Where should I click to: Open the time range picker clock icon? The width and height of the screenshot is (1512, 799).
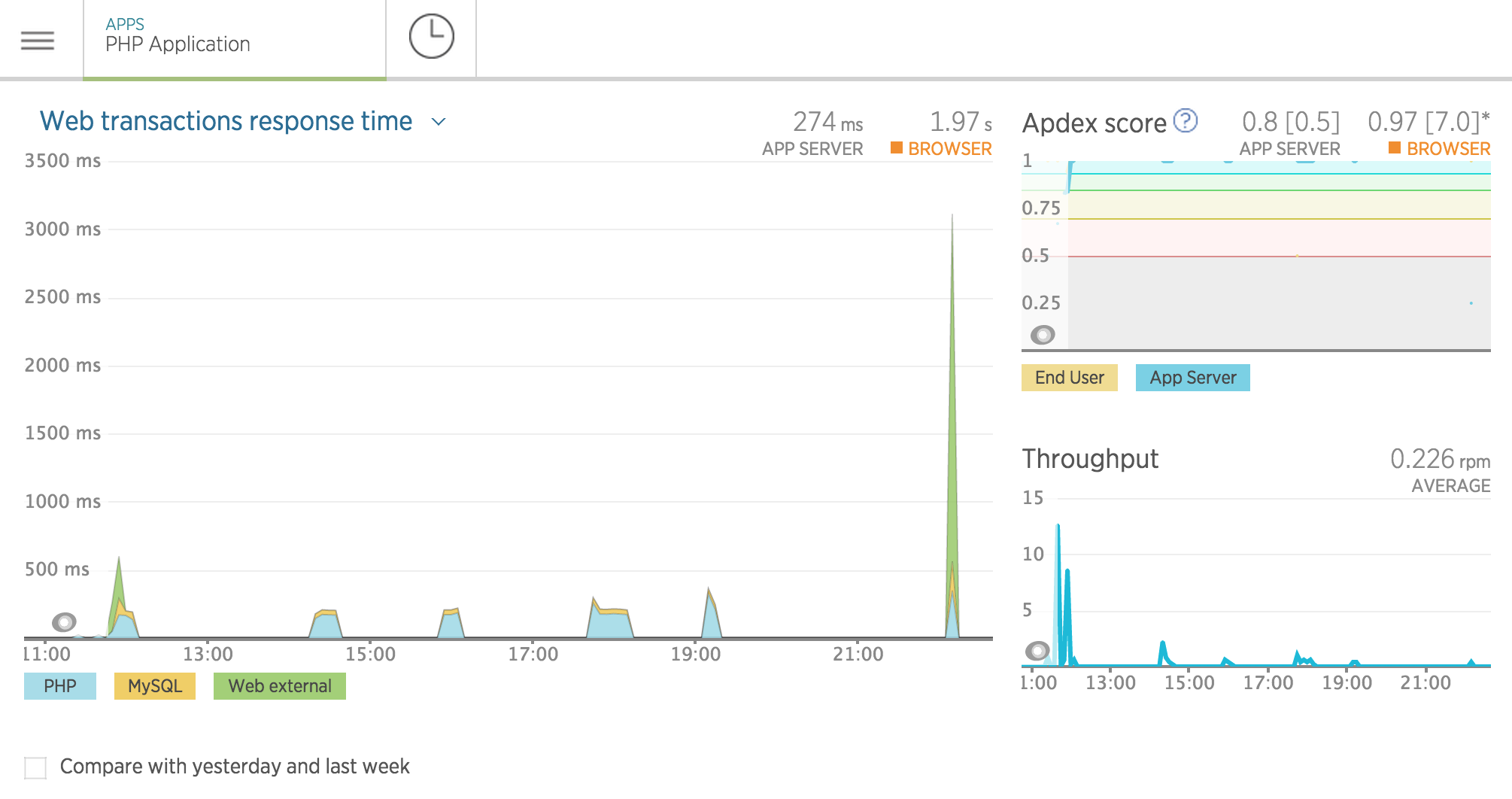pos(431,35)
